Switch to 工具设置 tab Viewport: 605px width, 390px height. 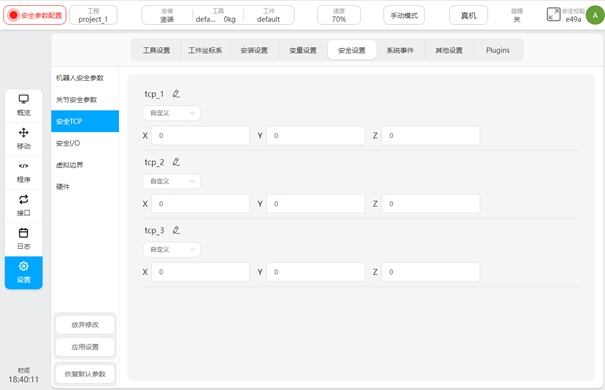tap(156, 50)
